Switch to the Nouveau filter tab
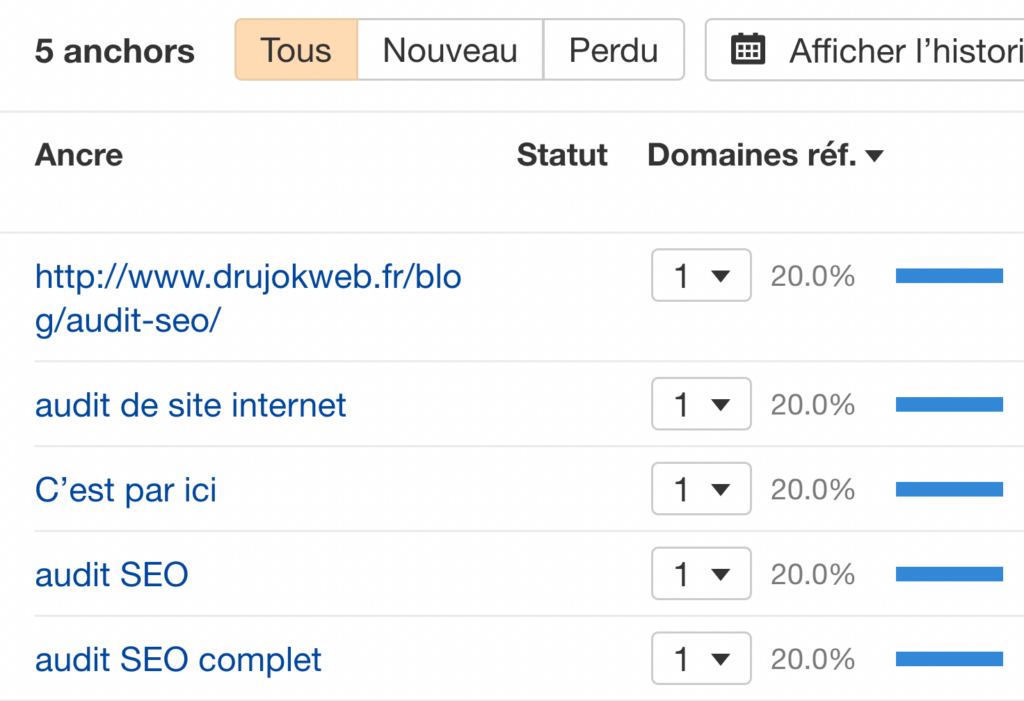The width and height of the screenshot is (1024, 701). point(450,50)
